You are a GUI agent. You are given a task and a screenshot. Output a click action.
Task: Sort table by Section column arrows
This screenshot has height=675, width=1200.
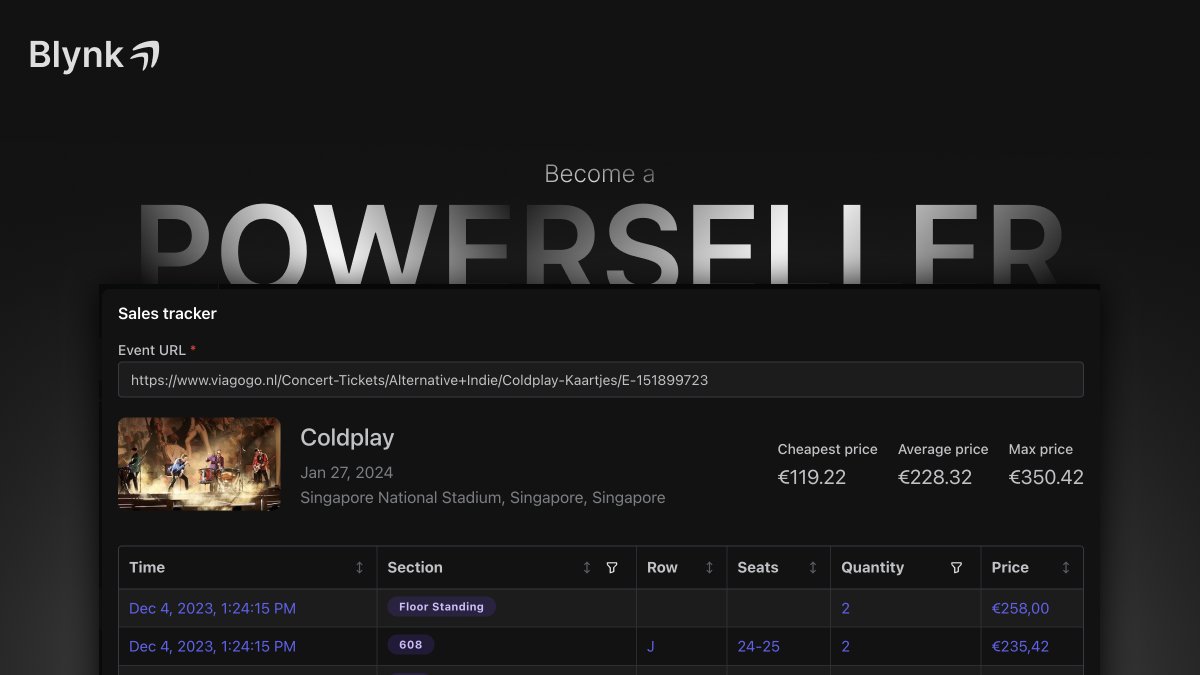pos(587,567)
